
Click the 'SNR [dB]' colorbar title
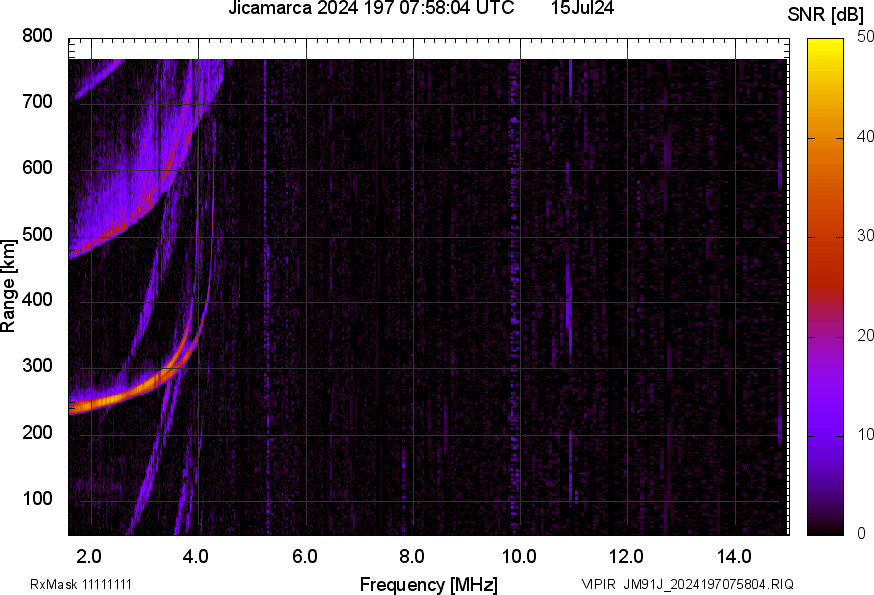click(825, 15)
